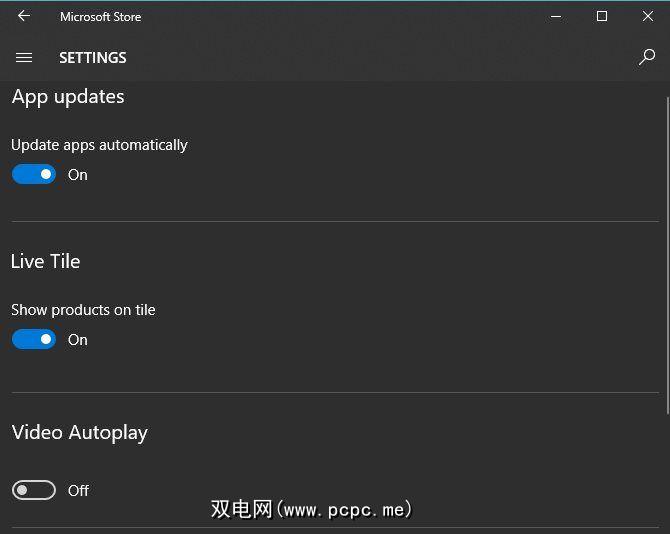Click the search magnifier icon
The image size is (670, 534).
pos(647,58)
